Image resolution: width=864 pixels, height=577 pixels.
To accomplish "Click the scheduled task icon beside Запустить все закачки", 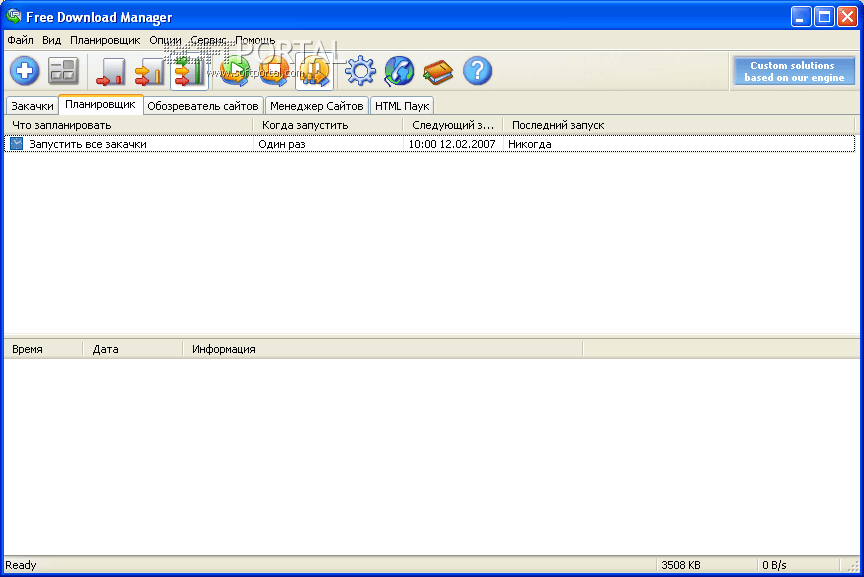I will pyautogui.click(x=17, y=144).
